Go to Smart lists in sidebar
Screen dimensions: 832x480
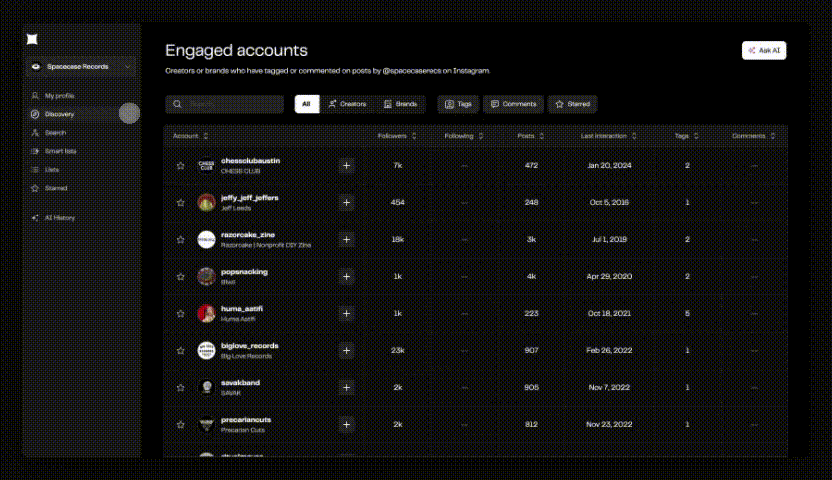click(60, 151)
